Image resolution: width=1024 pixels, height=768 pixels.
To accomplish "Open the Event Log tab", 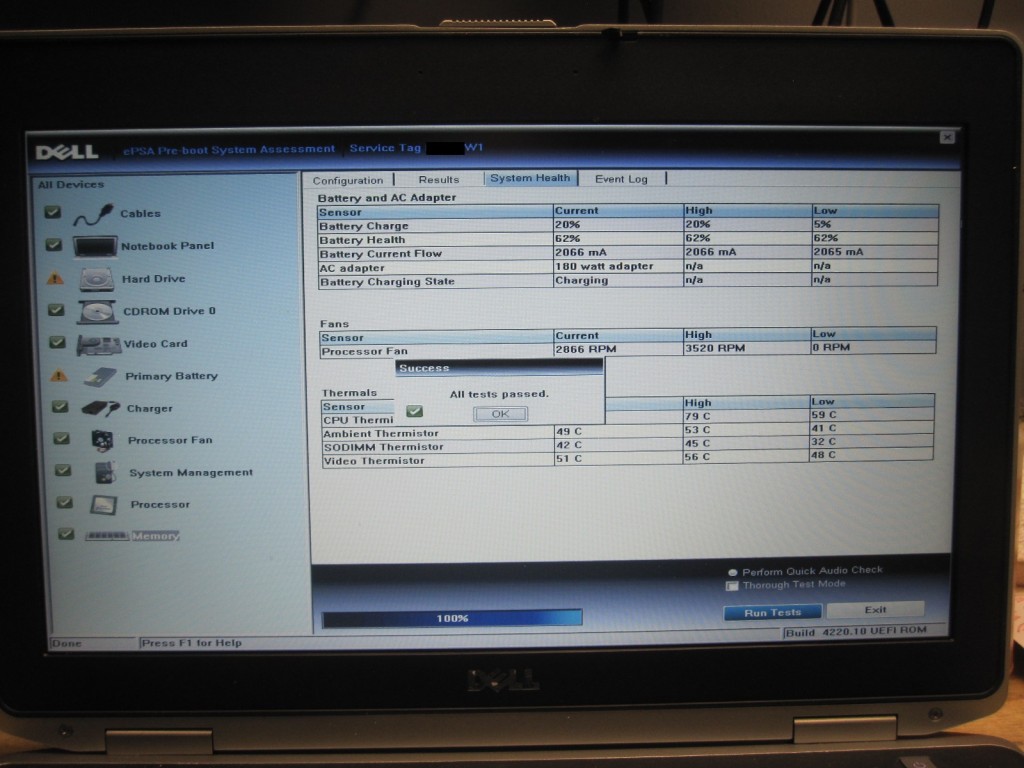I will coord(621,179).
